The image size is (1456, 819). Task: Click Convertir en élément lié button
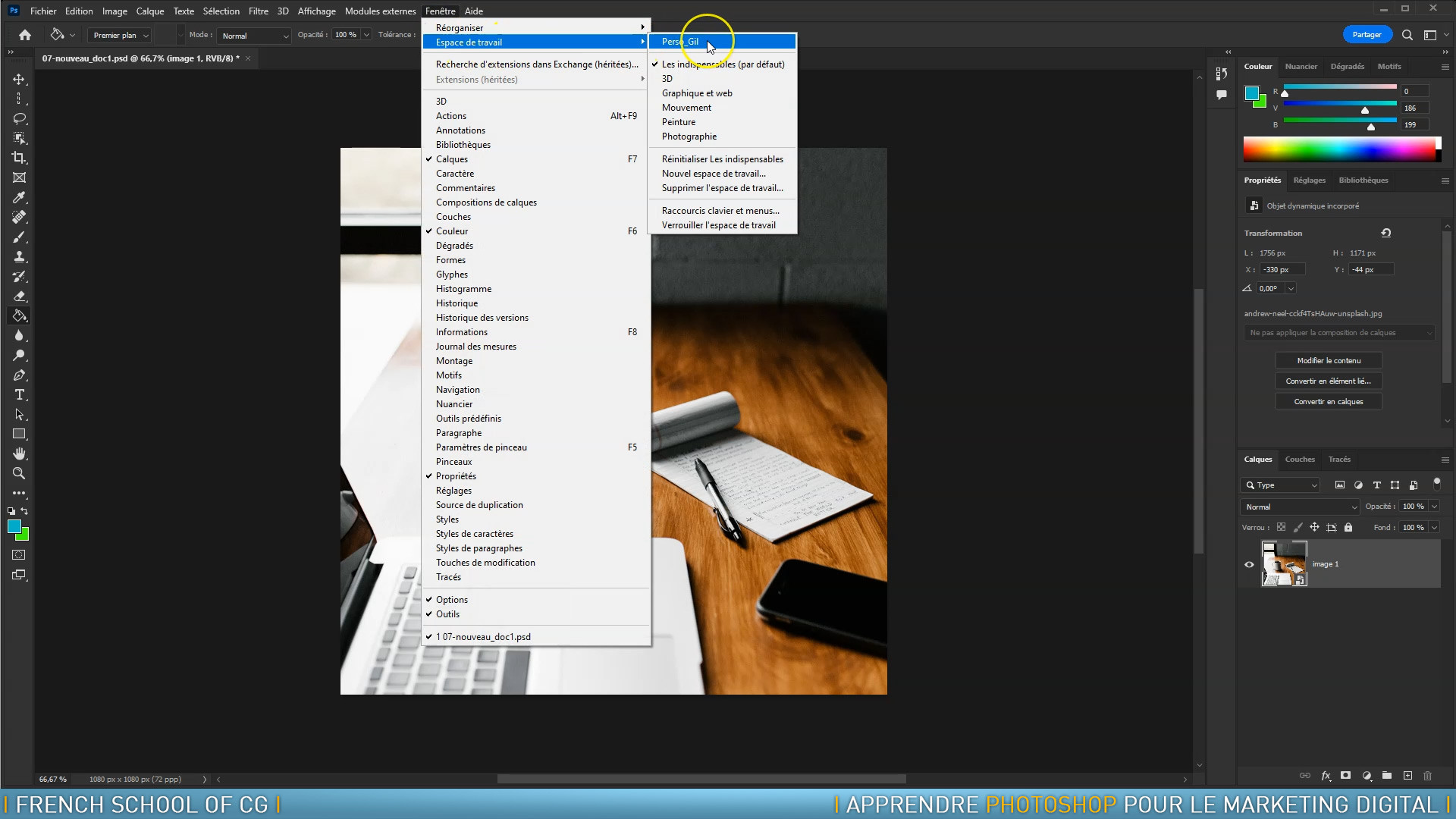click(x=1329, y=381)
